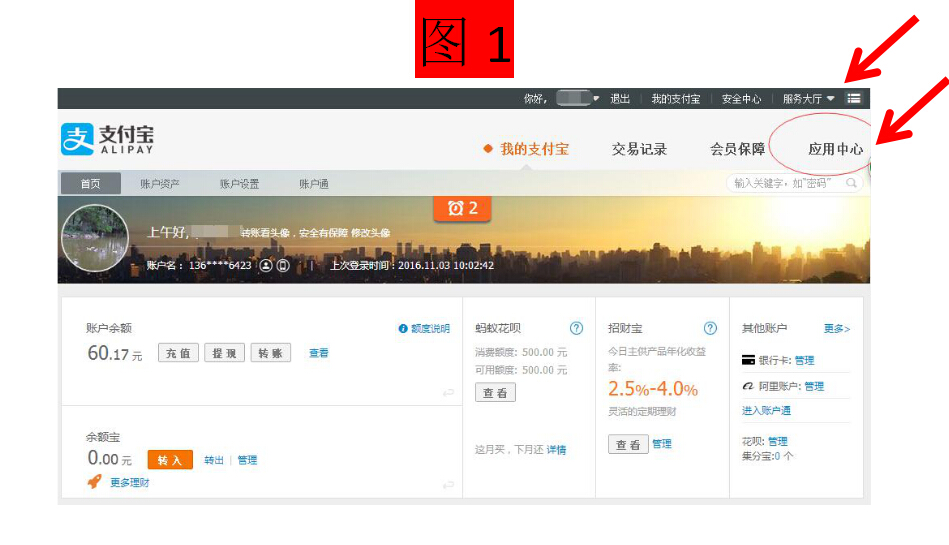Click the rocket icon near 更多理财
The height and width of the screenshot is (545, 949).
(94, 481)
